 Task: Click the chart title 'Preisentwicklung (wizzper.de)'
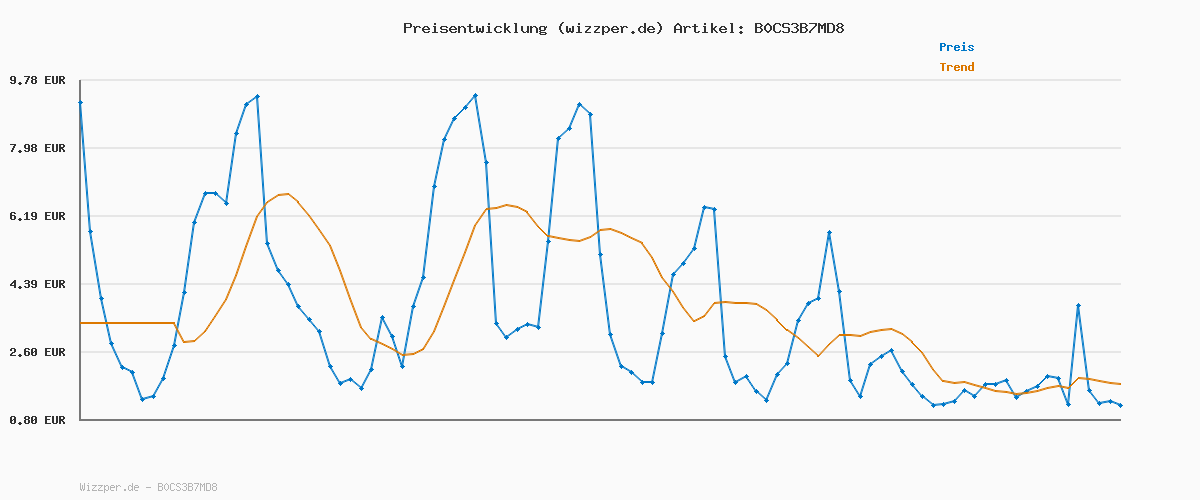tap(533, 28)
